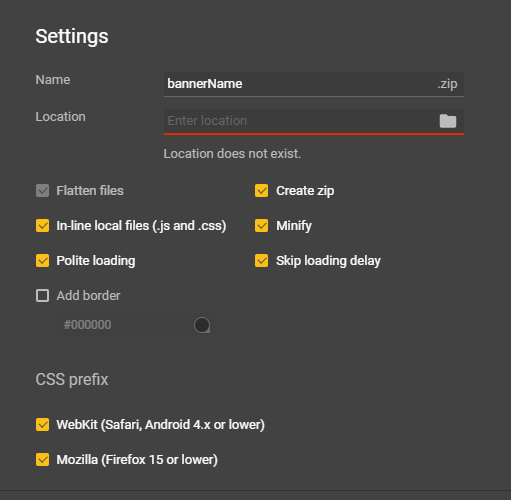Open the folder browse icon for Location
The width and height of the screenshot is (511, 500).
tap(448, 121)
